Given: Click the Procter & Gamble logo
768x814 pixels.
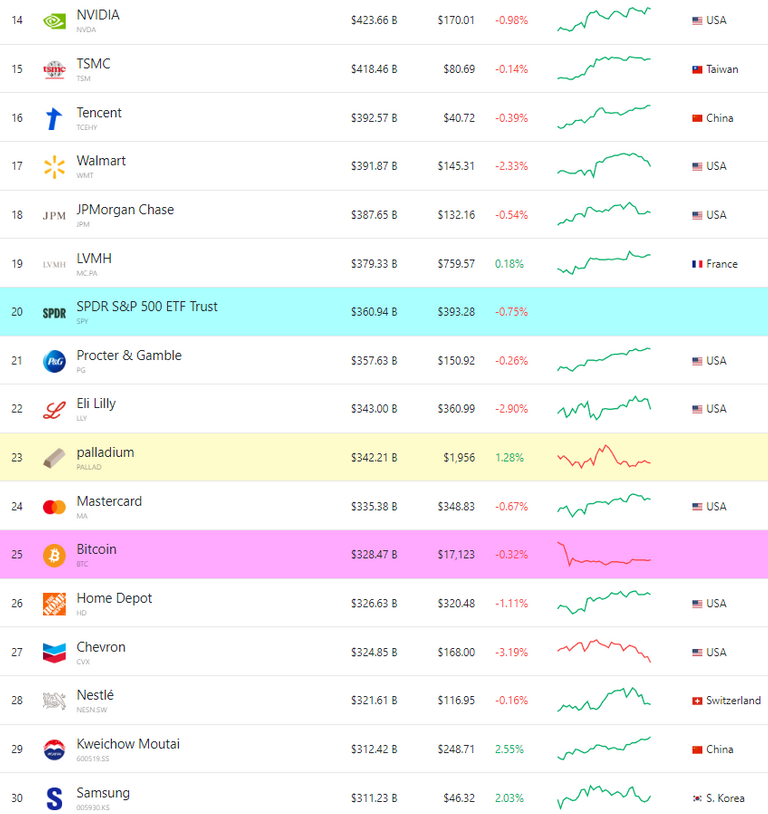Looking at the screenshot, I should [x=54, y=361].
